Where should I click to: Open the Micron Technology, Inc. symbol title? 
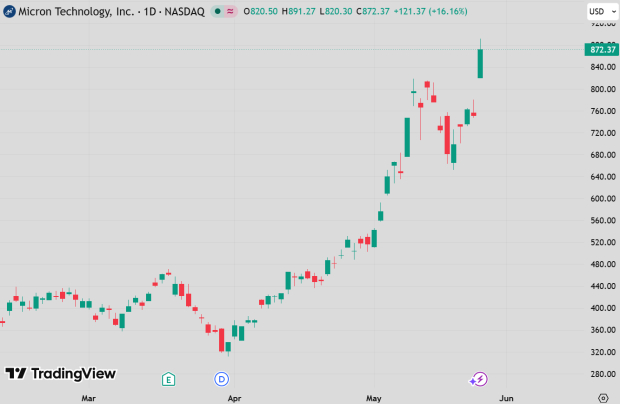pyautogui.click(x=112, y=11)
